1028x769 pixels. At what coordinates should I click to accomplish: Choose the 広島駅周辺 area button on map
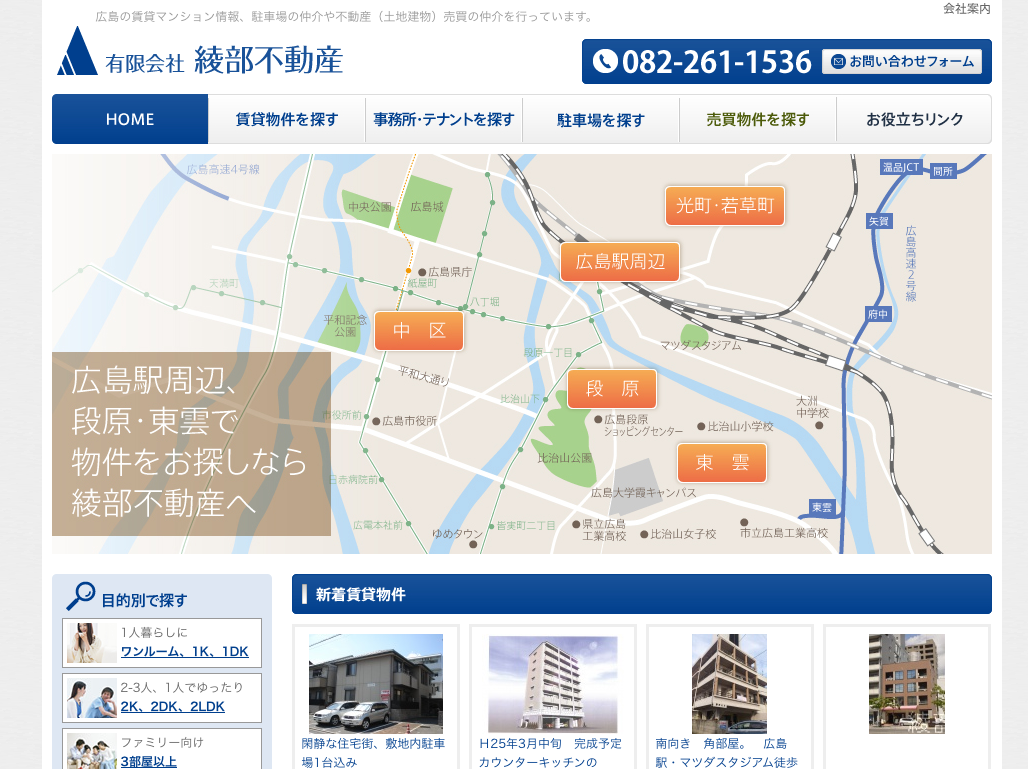click(620, 262)
